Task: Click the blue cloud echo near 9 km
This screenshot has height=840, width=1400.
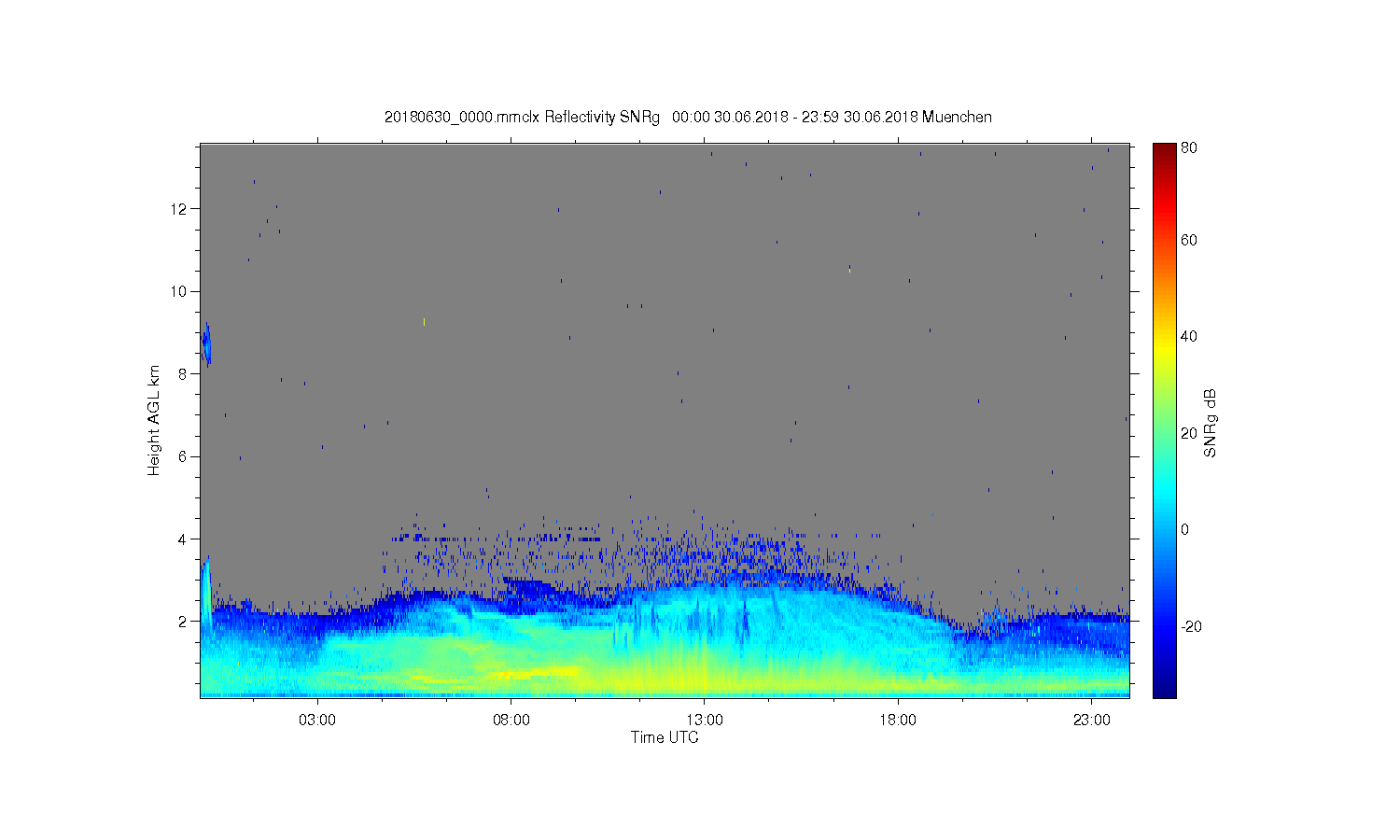Action: click(x=206, y=344)
